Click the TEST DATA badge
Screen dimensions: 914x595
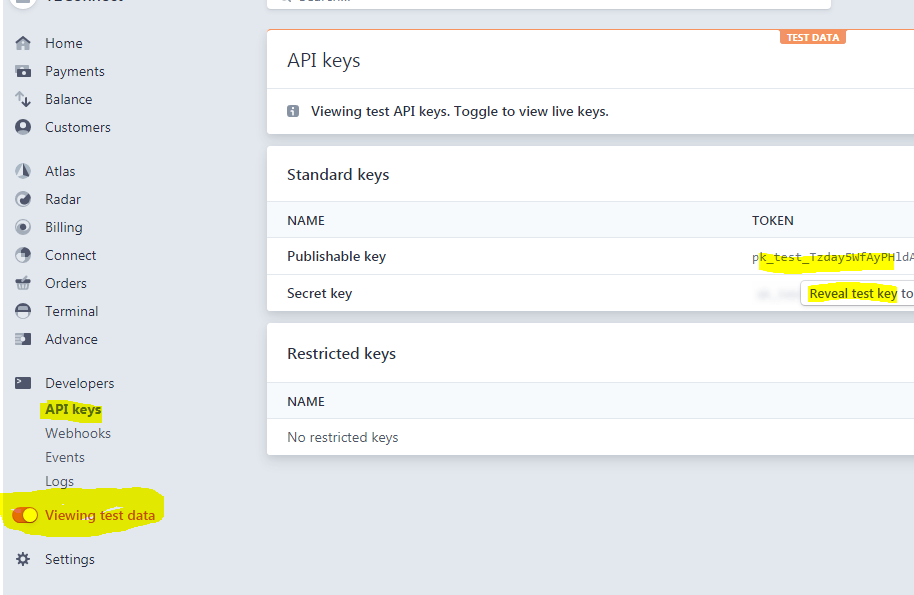point(812,36)
